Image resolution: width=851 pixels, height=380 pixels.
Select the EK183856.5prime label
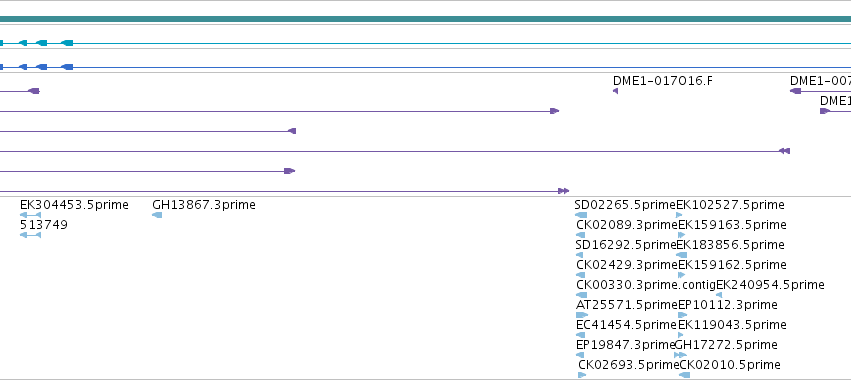click(x=731, y=245)
